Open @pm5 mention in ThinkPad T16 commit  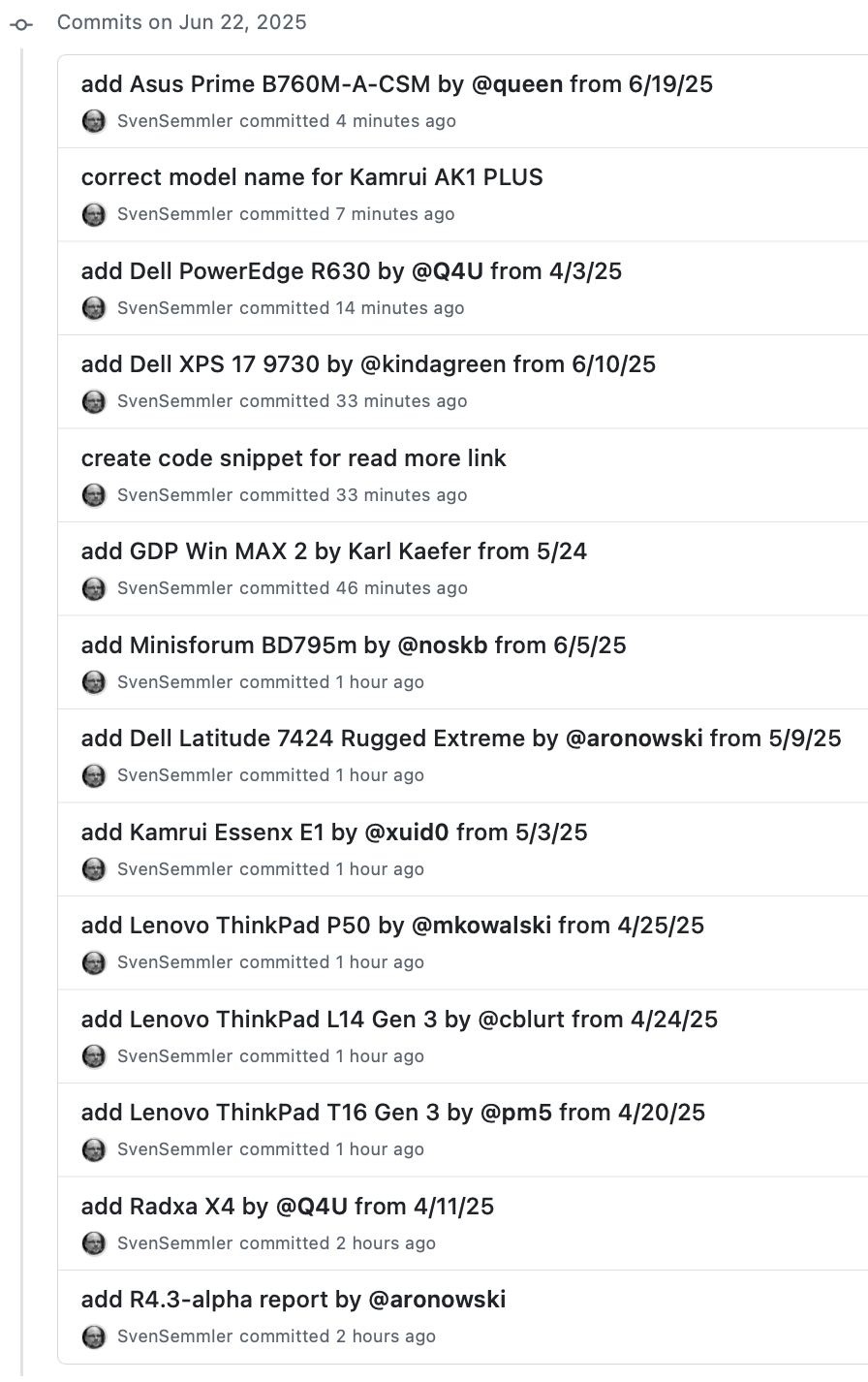tap(516, 1113)
